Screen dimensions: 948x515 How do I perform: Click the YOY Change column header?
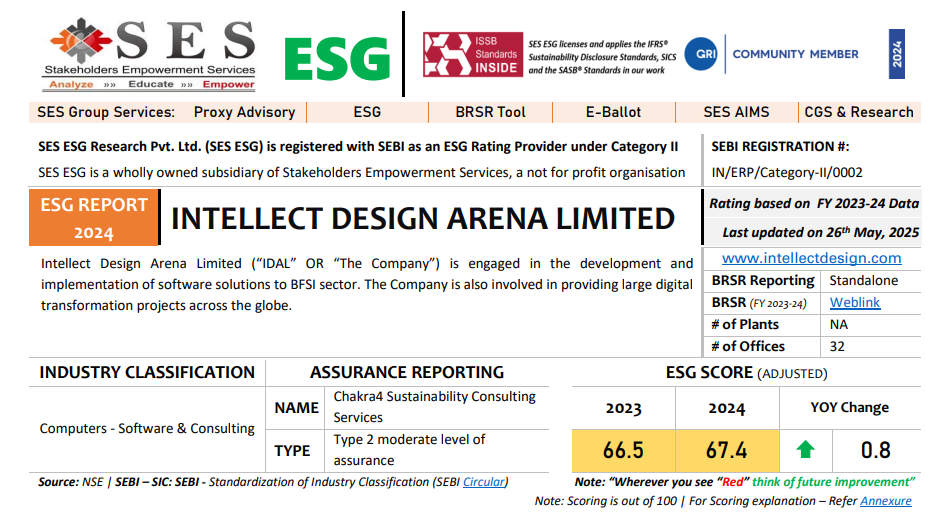(x=849, y=408)
